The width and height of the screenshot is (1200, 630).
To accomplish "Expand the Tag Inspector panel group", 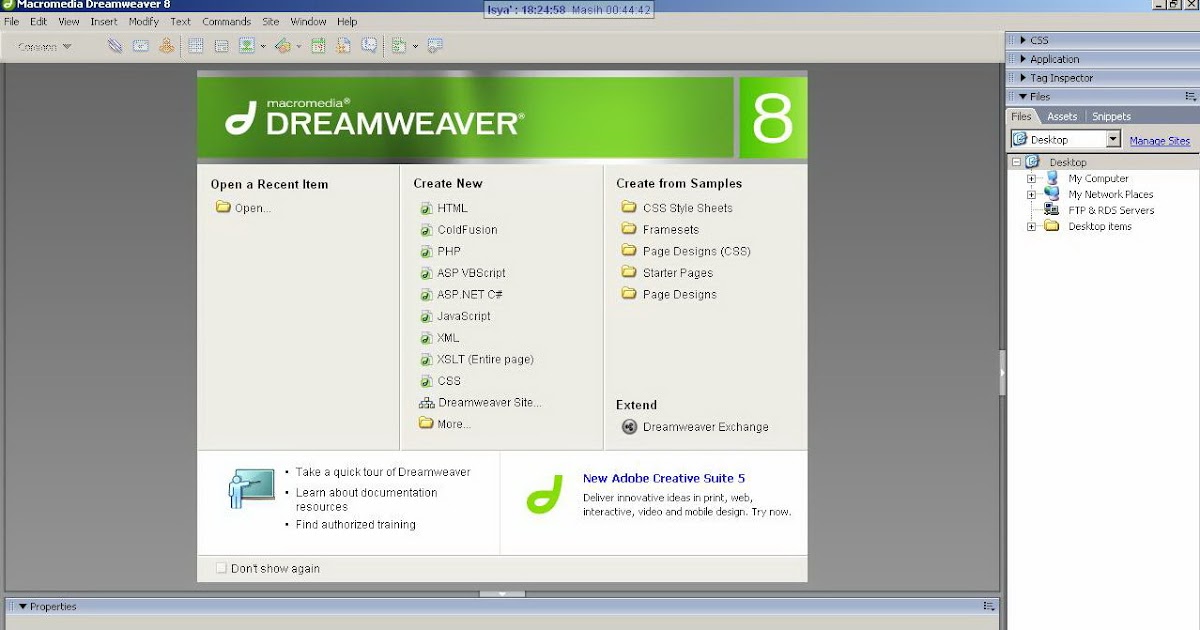I will pyautogui.click(x=1023, y=78).
